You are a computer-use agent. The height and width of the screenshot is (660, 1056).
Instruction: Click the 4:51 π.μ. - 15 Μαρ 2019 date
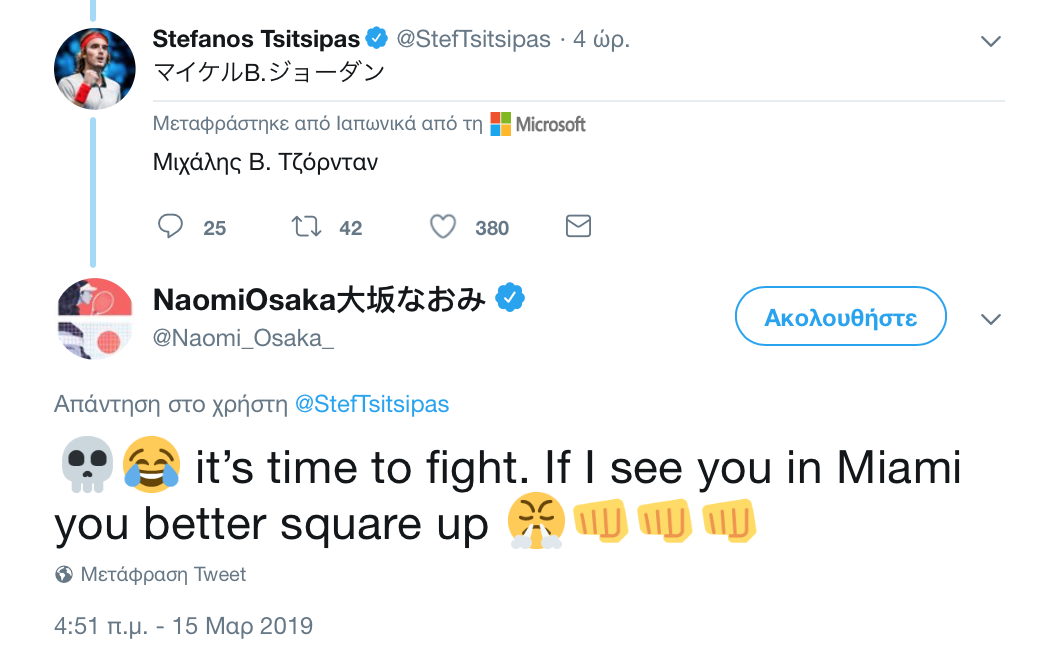tap(183, 627)
